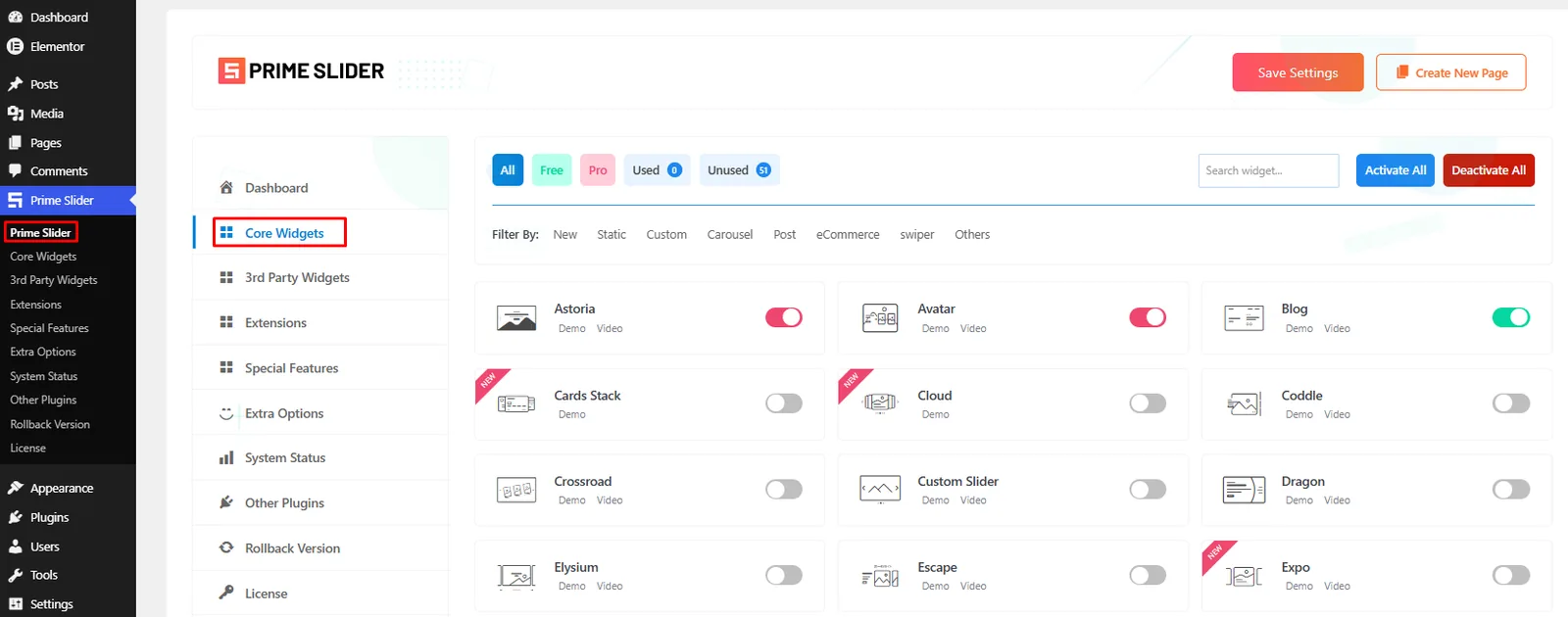Click the Blog widget thumbnail icon

[x=1244, y=317]
